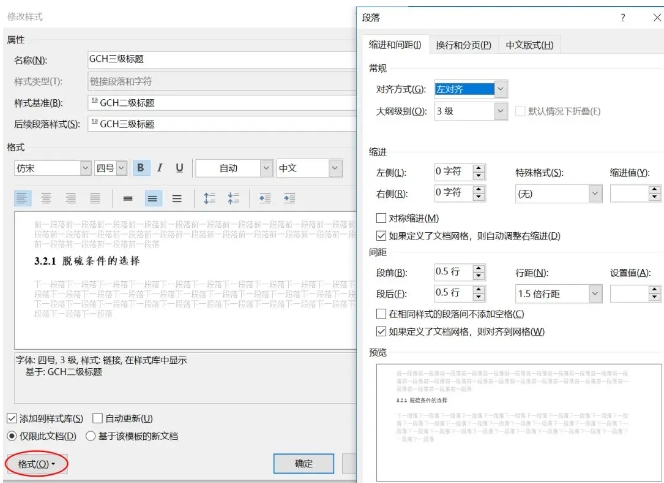Enable 自动更新 checkbox

pos(97,418)
